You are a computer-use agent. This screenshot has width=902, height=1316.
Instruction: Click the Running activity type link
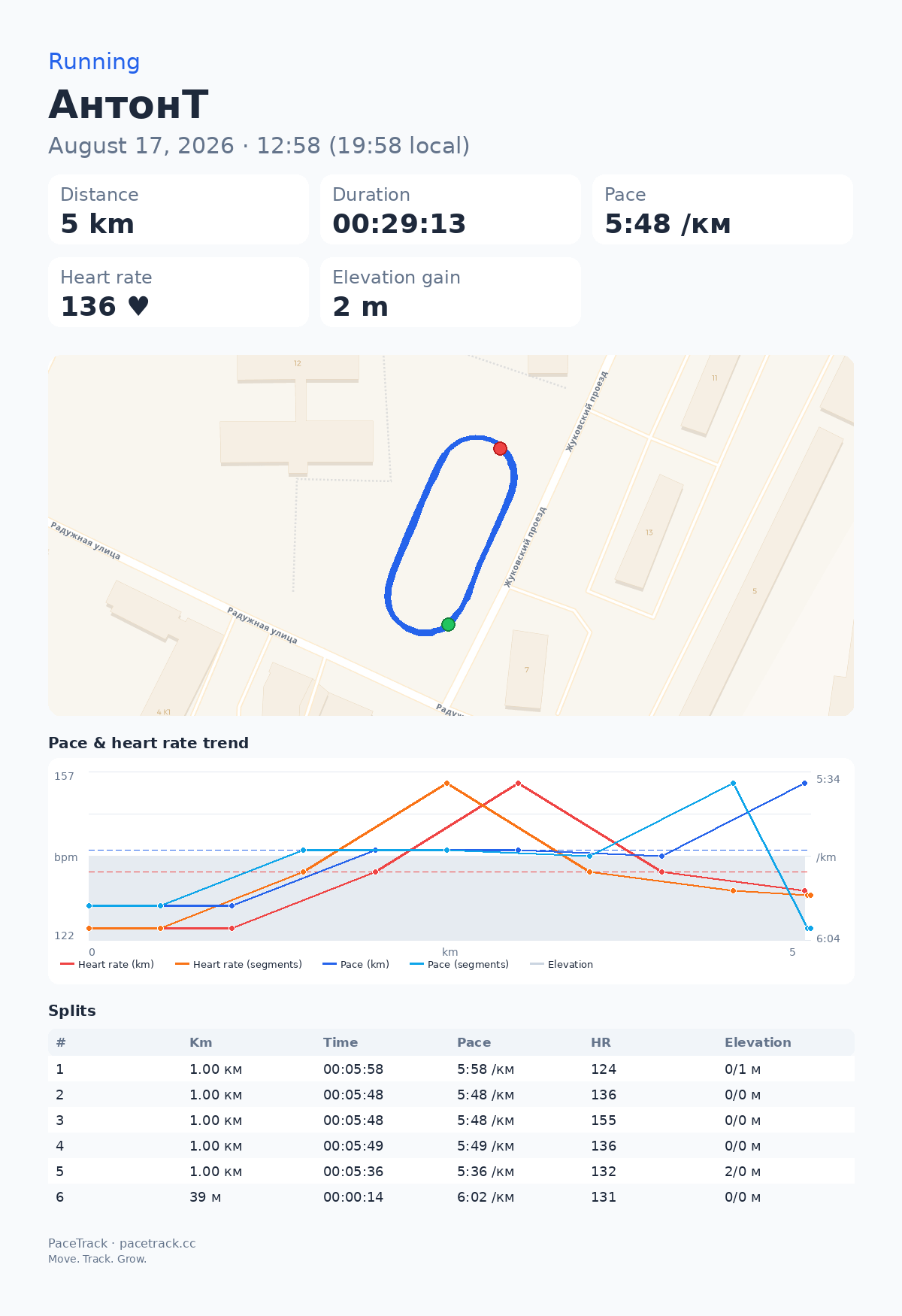[94, 62]
